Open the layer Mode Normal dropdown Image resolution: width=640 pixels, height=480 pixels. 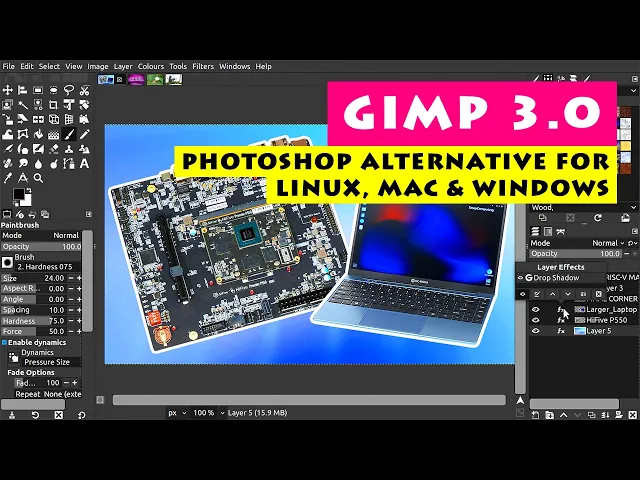pyautogui.click(x=577, y=243)
